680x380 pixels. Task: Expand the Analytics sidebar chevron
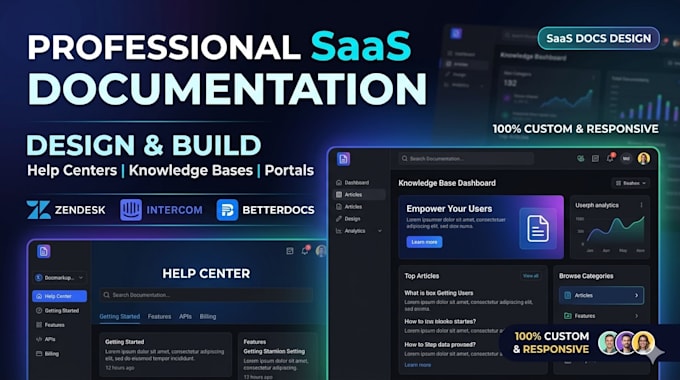380,231
